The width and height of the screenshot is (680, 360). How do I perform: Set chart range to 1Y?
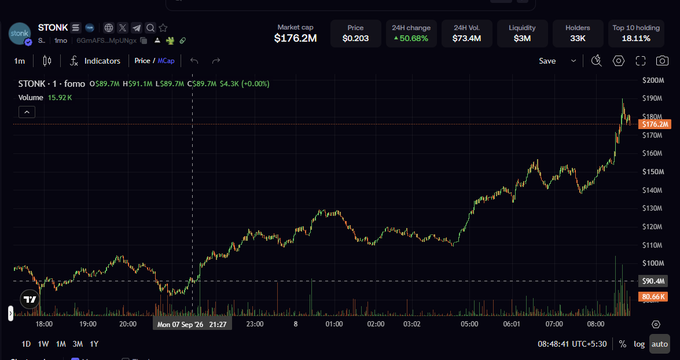coord(94,344)
